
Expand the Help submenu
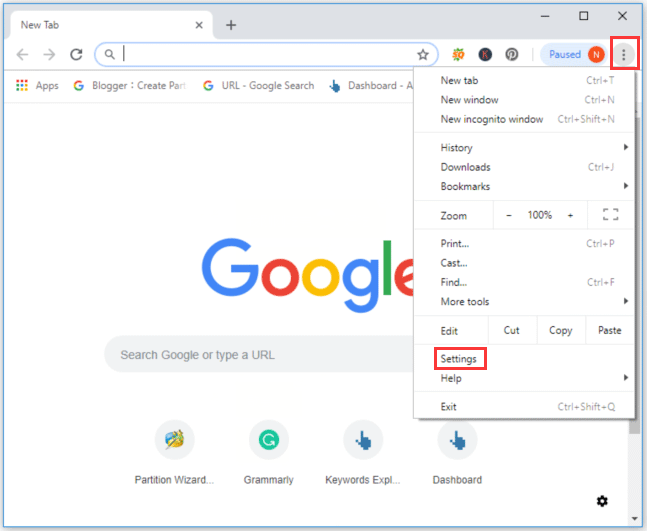524,378
